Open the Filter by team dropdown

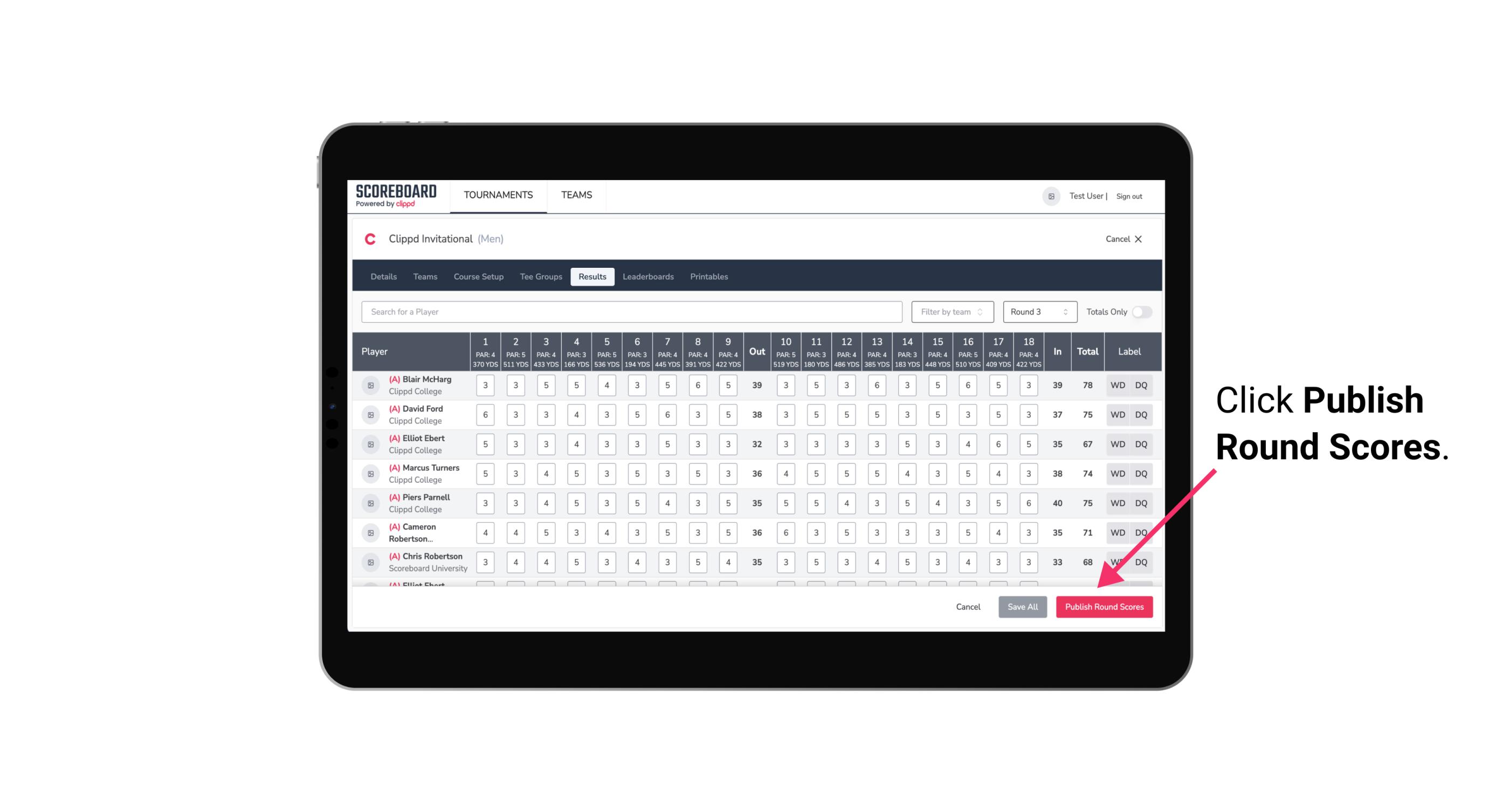tap(950, 311)
